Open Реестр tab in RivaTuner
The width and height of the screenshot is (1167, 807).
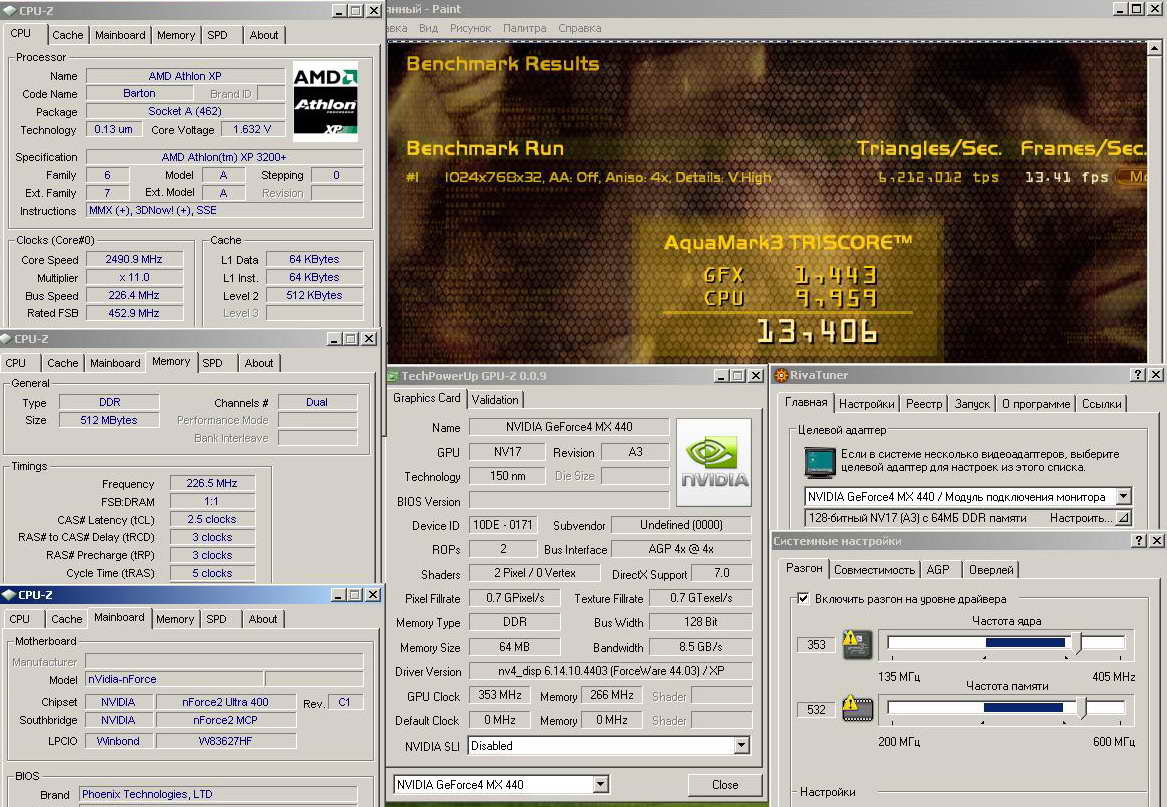(x=924, y=404)
